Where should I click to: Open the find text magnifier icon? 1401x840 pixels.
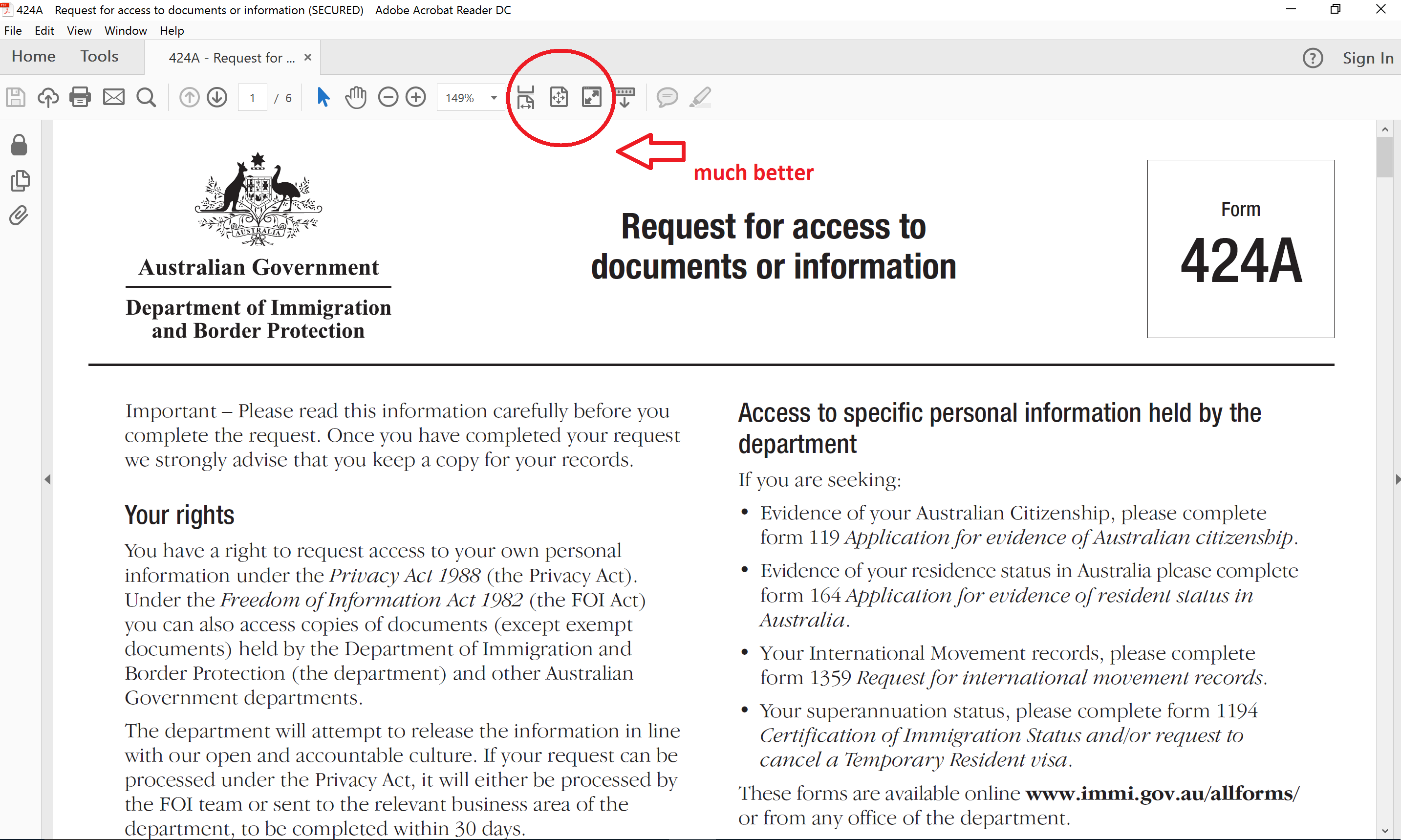click(146, 97)
